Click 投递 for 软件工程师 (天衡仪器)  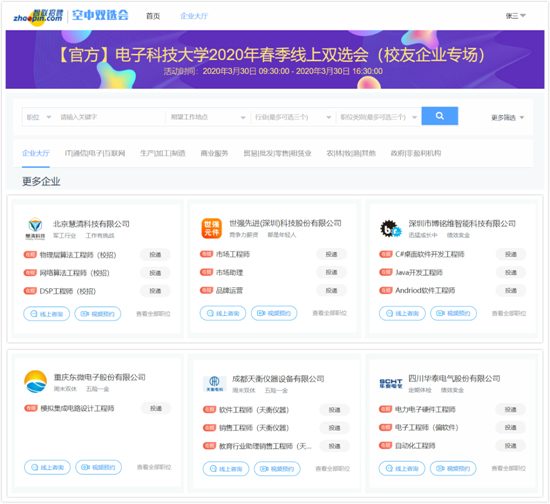(334, 410)
